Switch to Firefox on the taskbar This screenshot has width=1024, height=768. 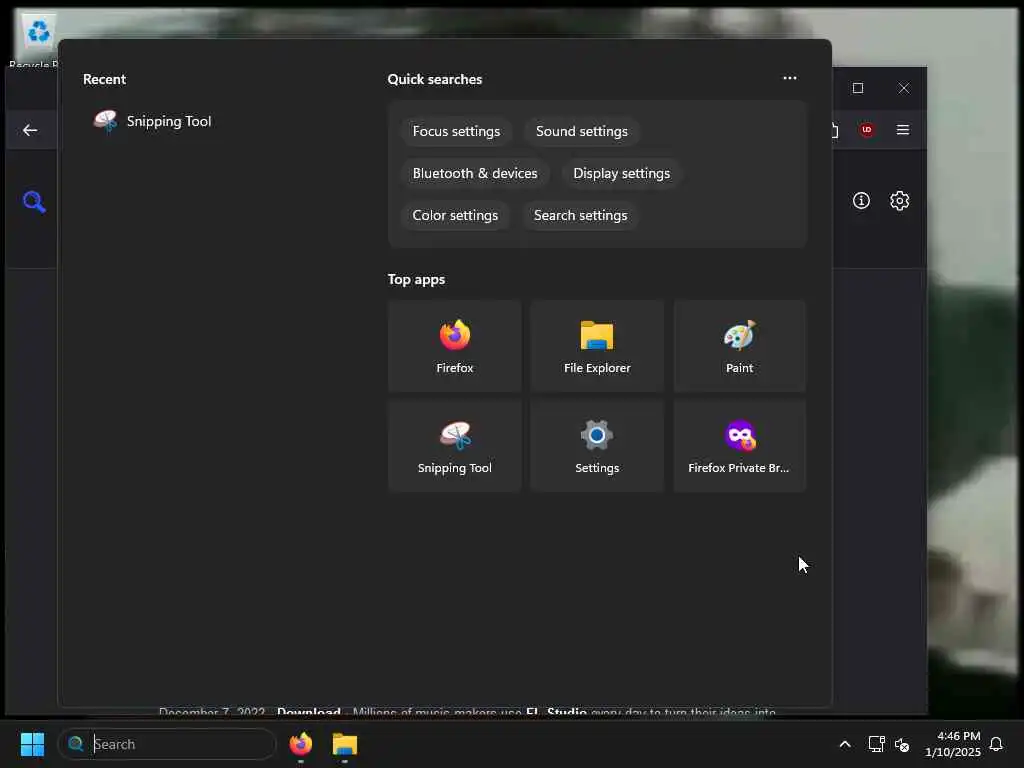pyautogui.click(x=300, y=744)
